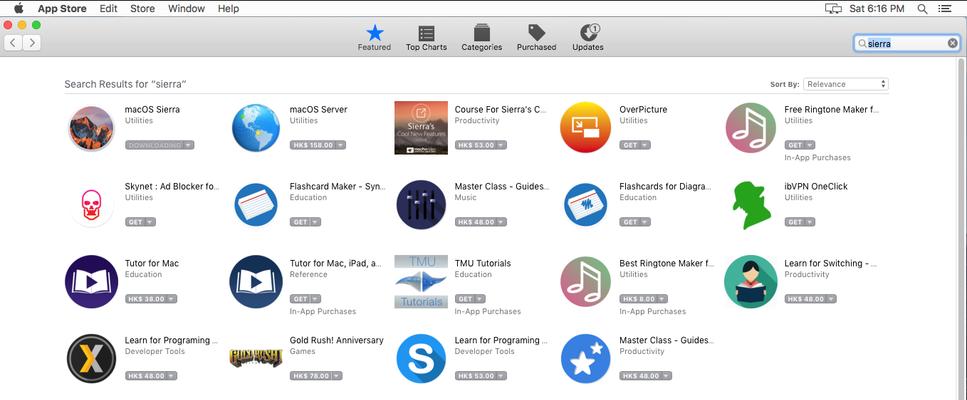Open the blue S Learn for Programing icon
Viewport: 967px width, 400px height.
(421, 359)
